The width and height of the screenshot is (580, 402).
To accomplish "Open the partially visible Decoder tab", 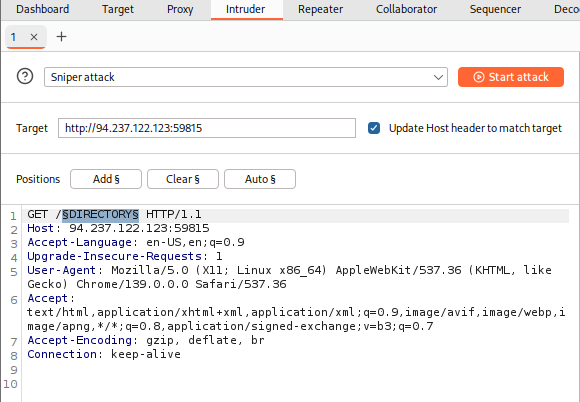I will [x=567, y=9].
